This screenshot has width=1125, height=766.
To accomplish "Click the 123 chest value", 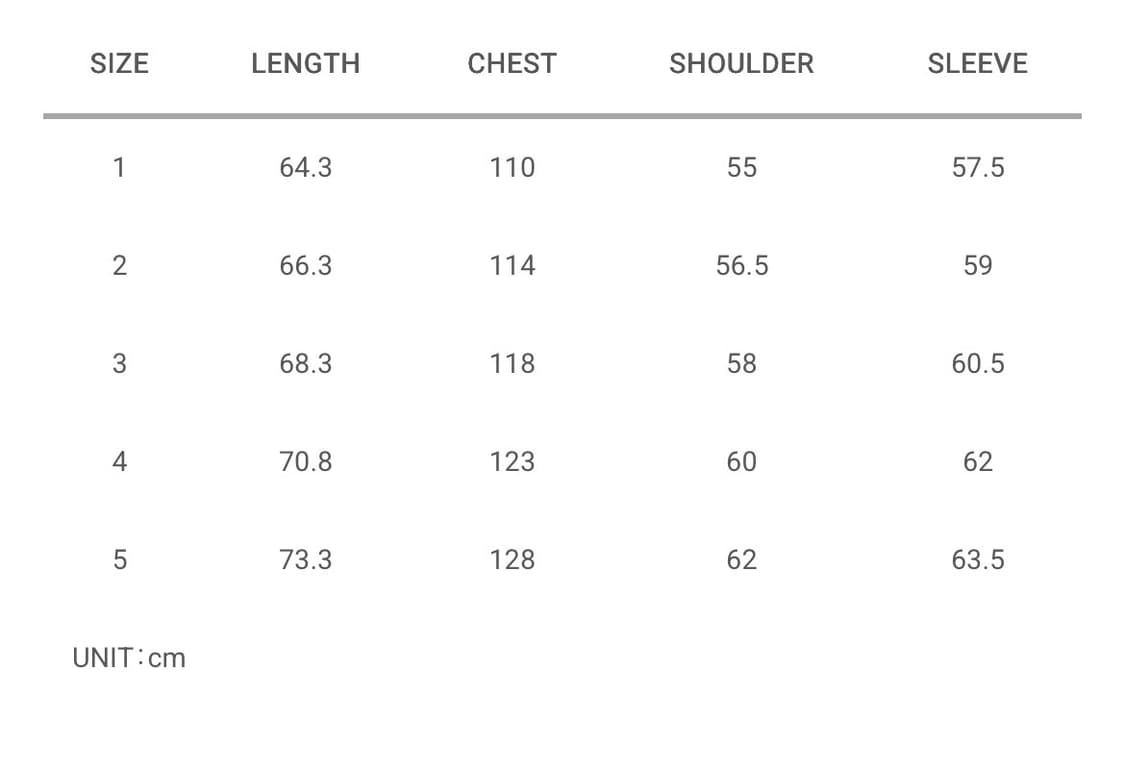I will pos(512,461).
